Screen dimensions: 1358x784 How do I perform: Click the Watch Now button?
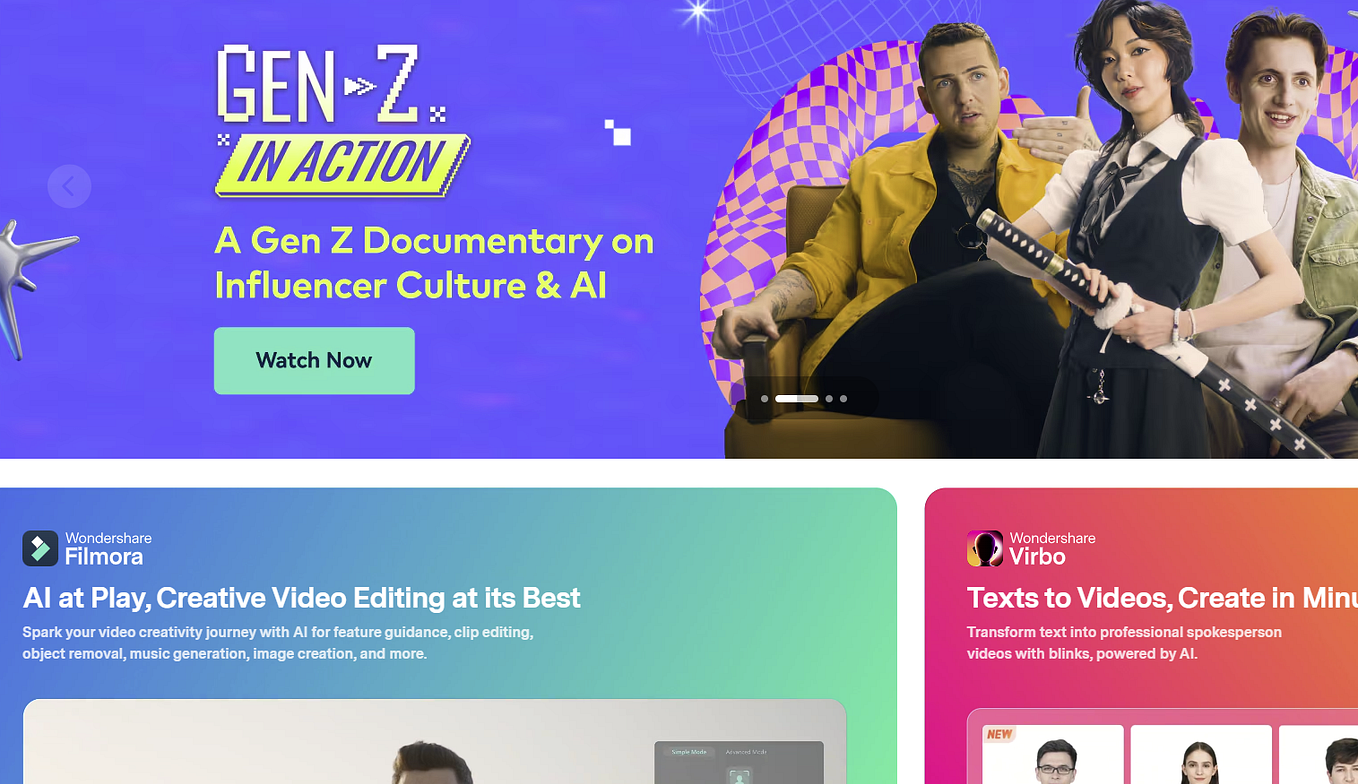314,360
